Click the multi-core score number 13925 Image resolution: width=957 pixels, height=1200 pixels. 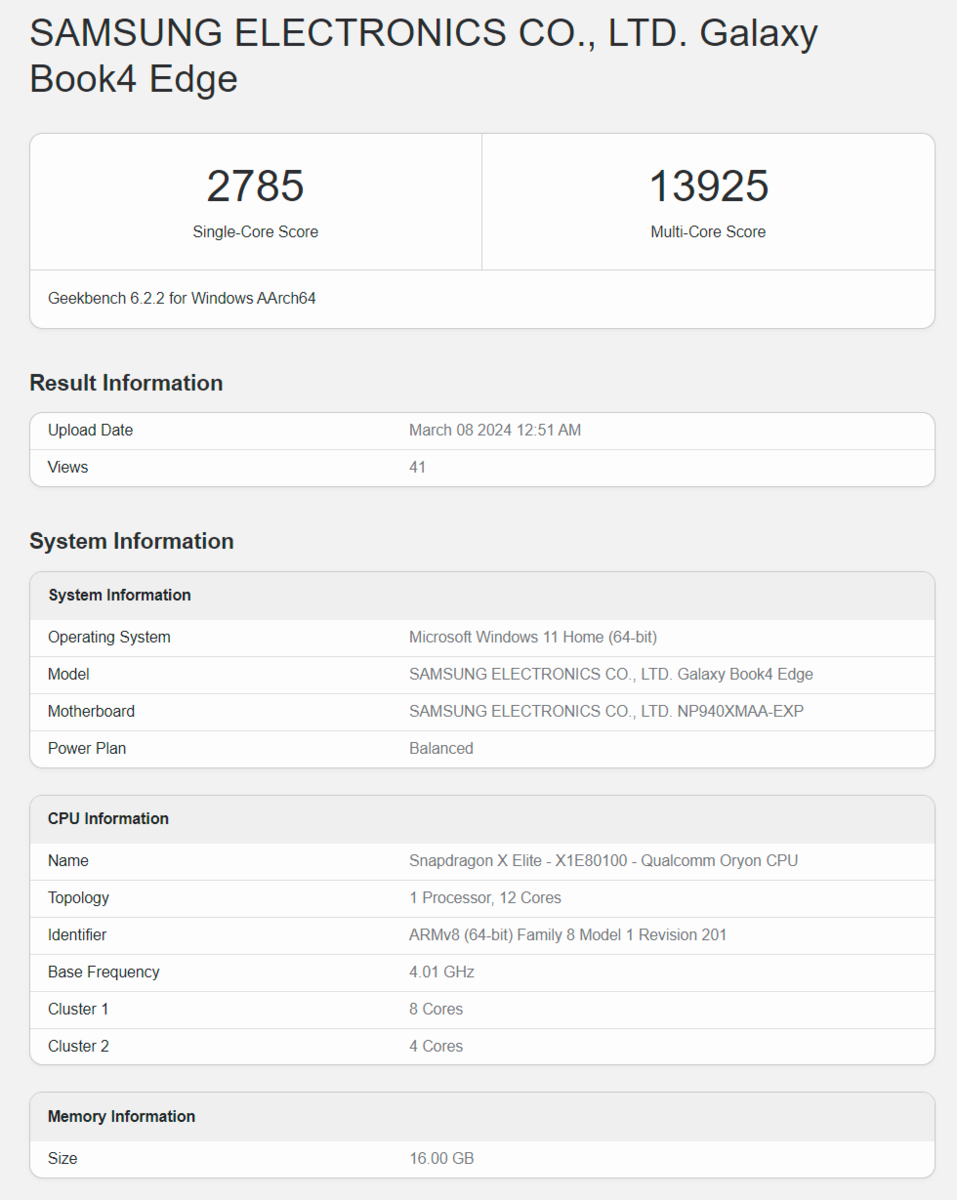click(708, 186)
